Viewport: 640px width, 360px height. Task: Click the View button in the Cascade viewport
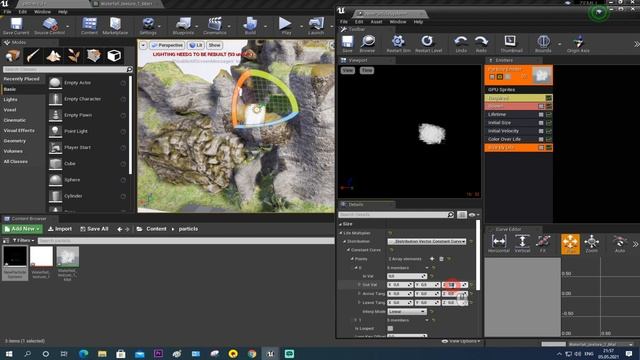tap(348, 70)
